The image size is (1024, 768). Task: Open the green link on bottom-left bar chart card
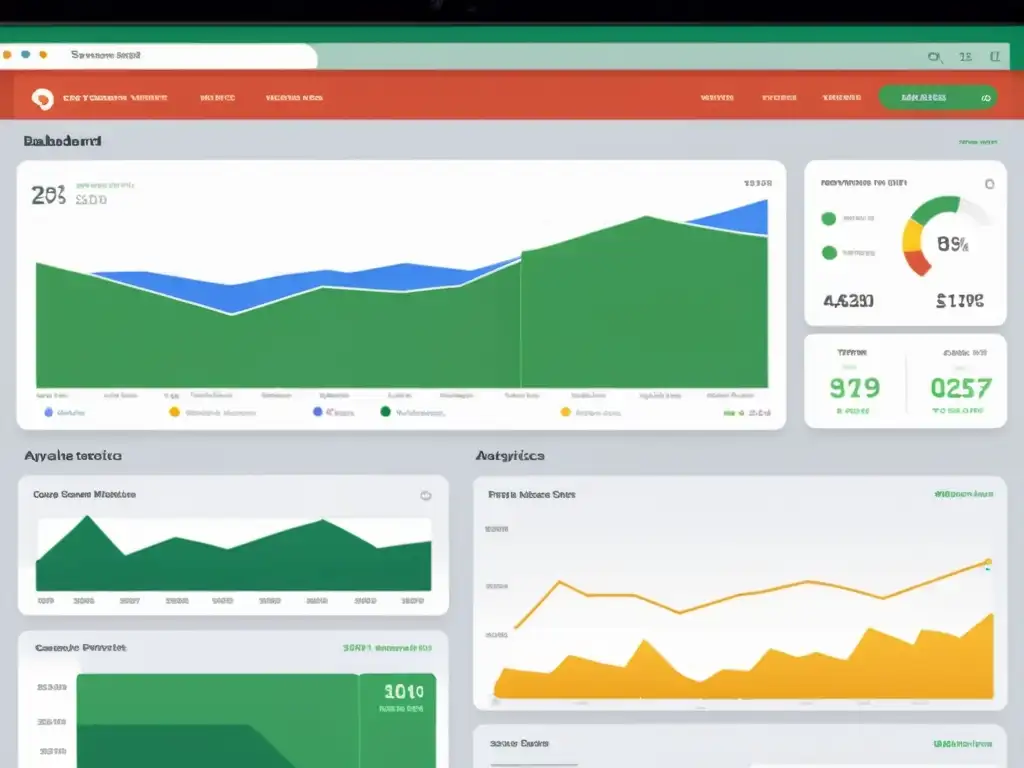387,648
